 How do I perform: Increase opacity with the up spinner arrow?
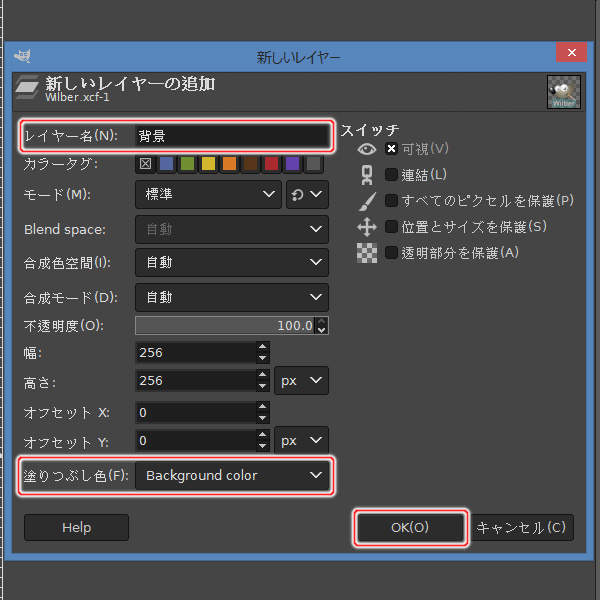(x=322, y=321)
